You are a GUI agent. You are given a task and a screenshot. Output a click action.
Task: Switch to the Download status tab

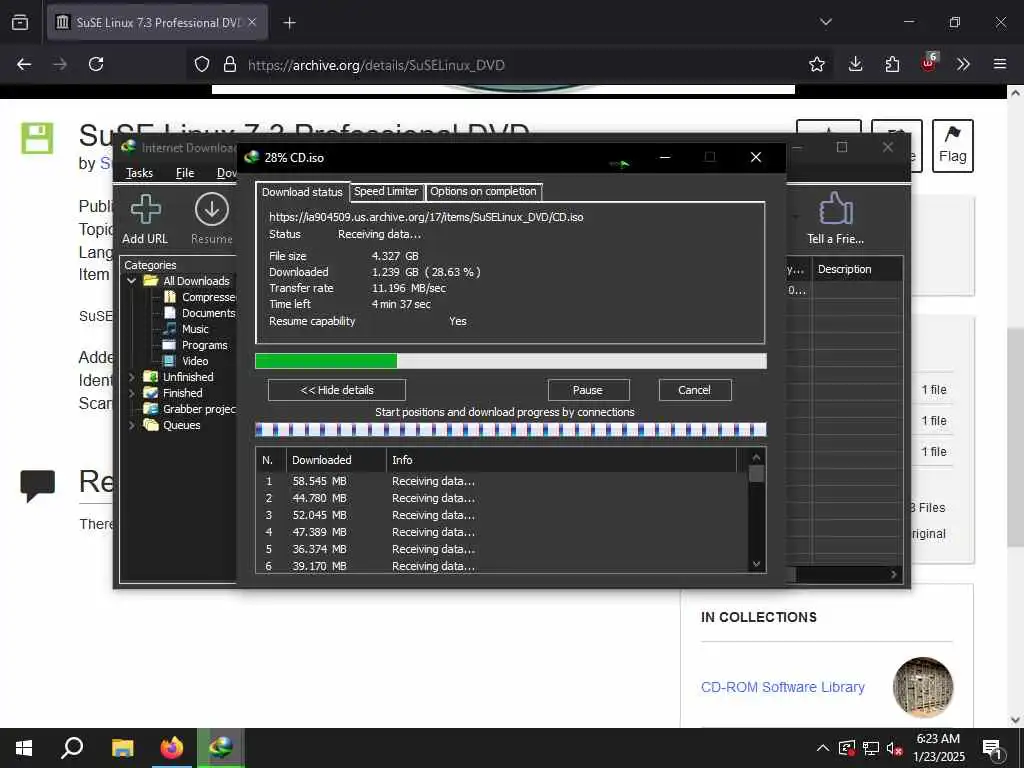coord(302,192)
